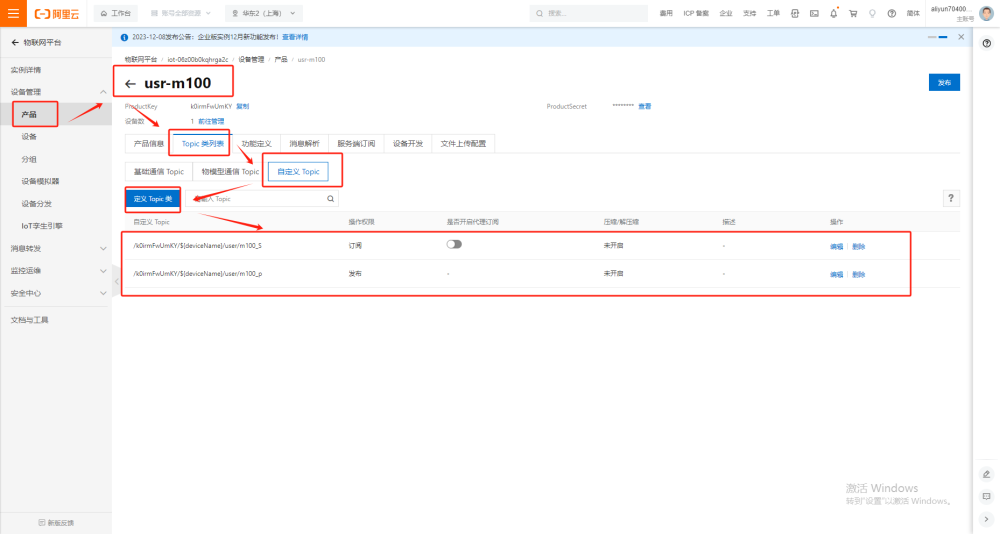The height and width of the screenshot is (534, 1000).
Task: Click the notification bell icon
Action: click(833, 13)
